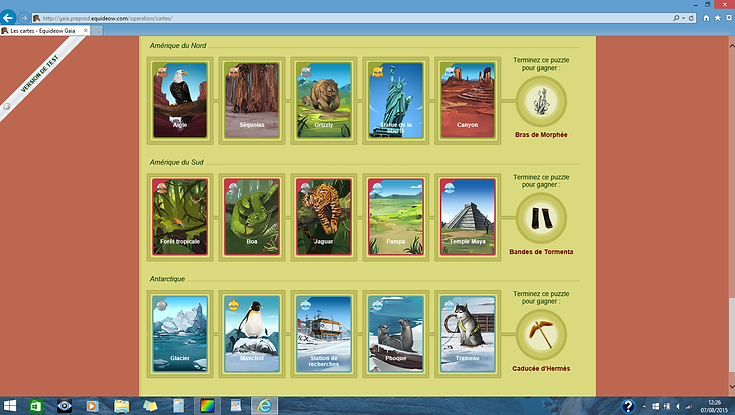
Task: Click the browser back arrow button
Action: 8,18
